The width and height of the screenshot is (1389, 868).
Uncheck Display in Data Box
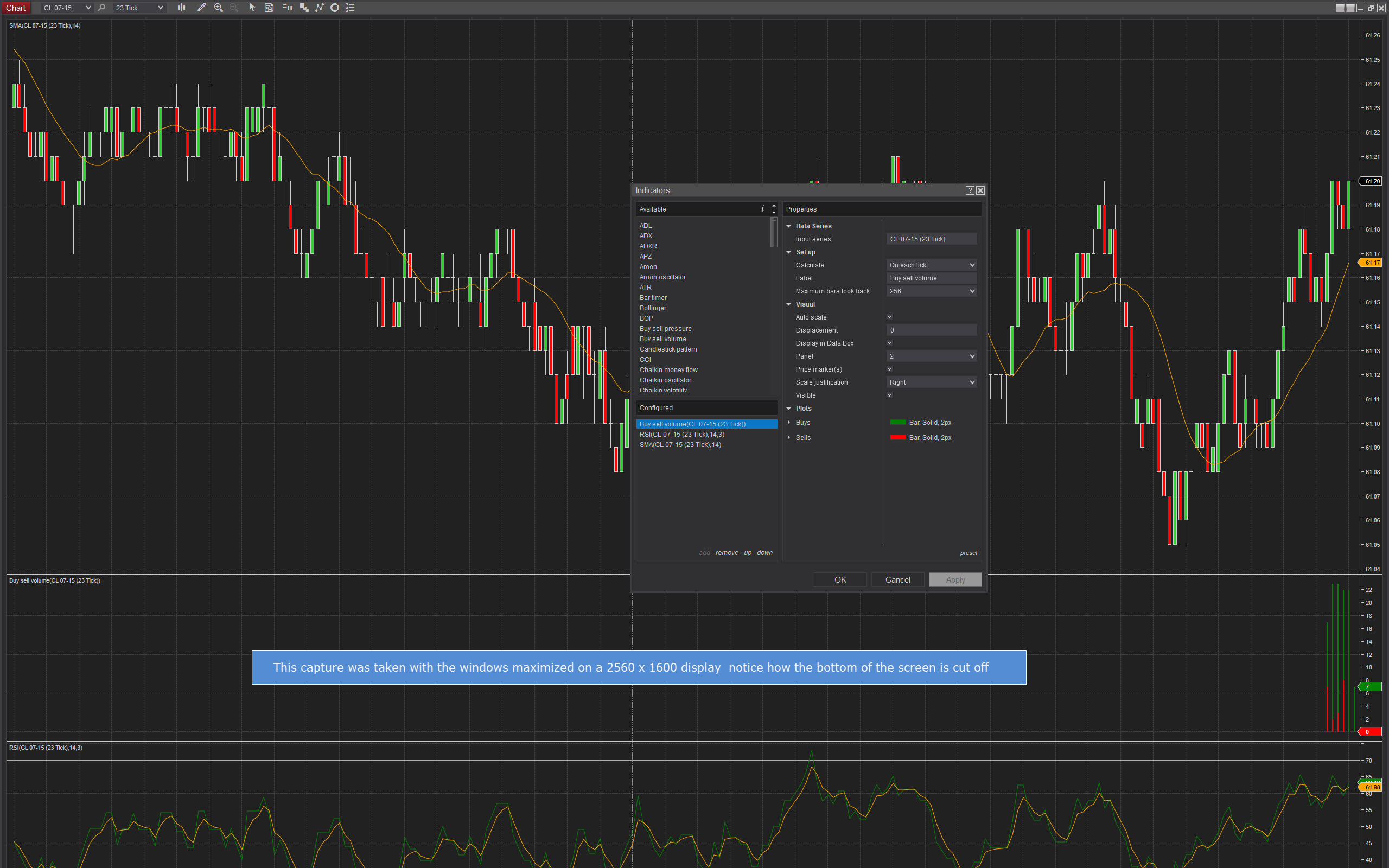[890, 343]
